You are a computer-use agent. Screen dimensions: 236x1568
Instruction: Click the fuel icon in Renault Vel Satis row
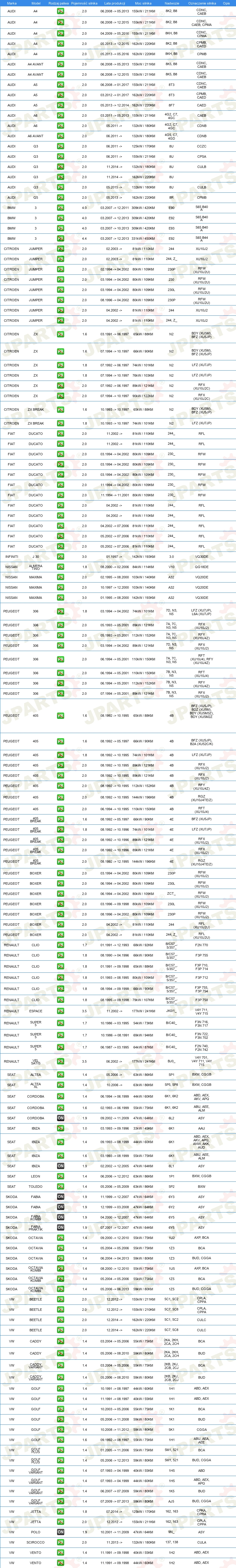point(60,1061)
